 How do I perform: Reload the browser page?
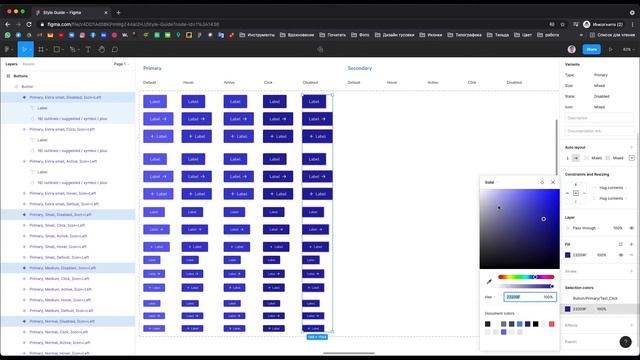tap(29, 24)
